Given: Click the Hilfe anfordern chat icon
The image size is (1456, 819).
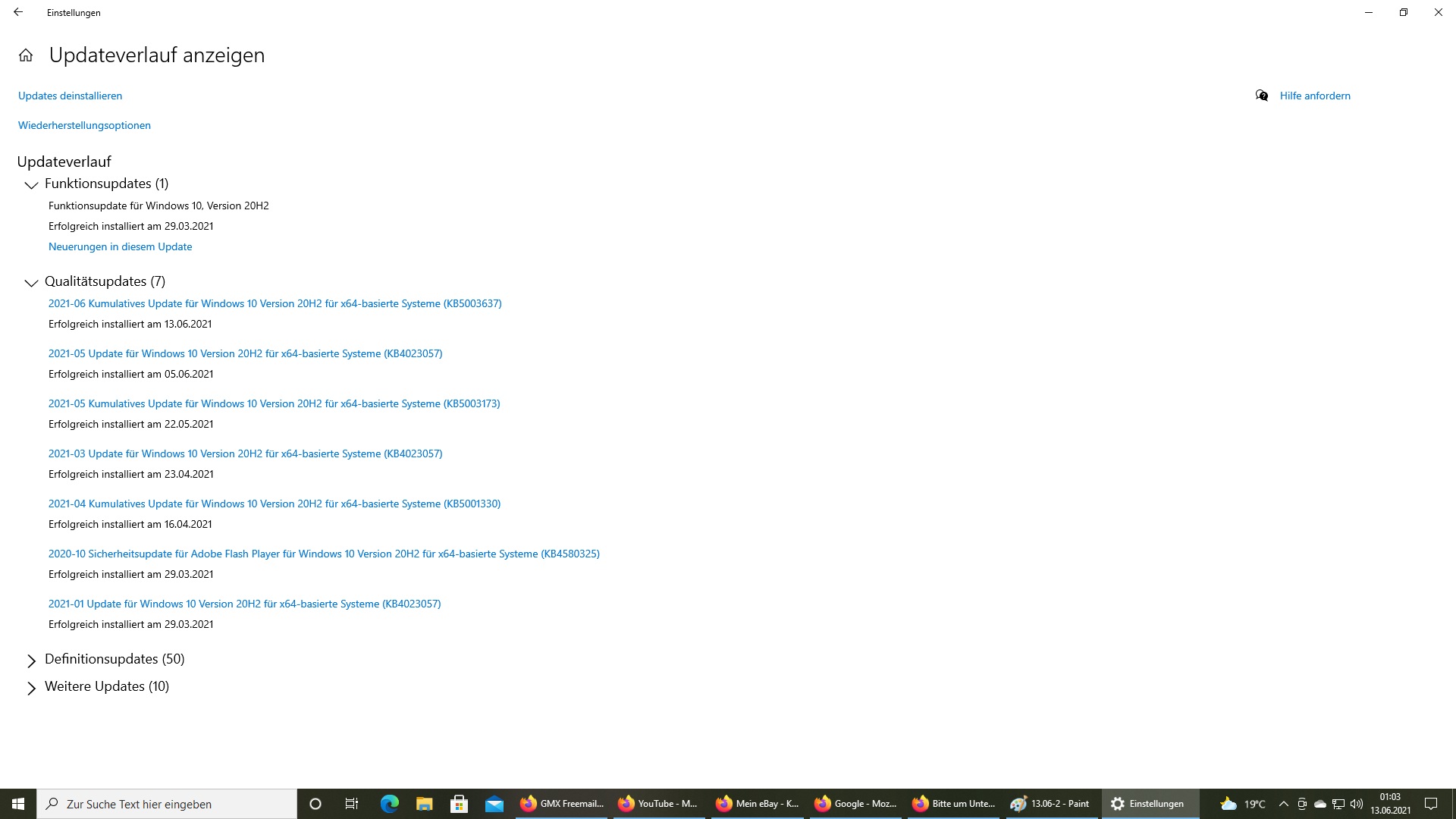Looking at the screenshot, I should point(1262,96).
